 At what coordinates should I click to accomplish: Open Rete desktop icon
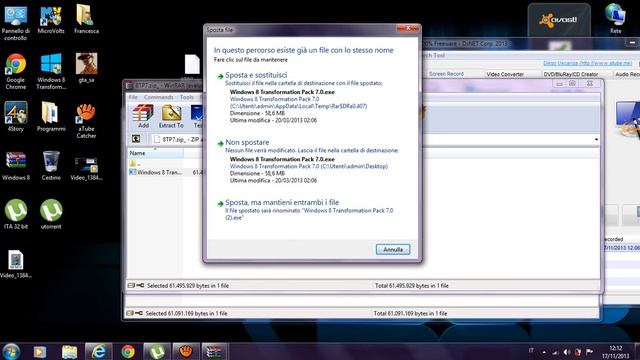[x=615, y=19]
